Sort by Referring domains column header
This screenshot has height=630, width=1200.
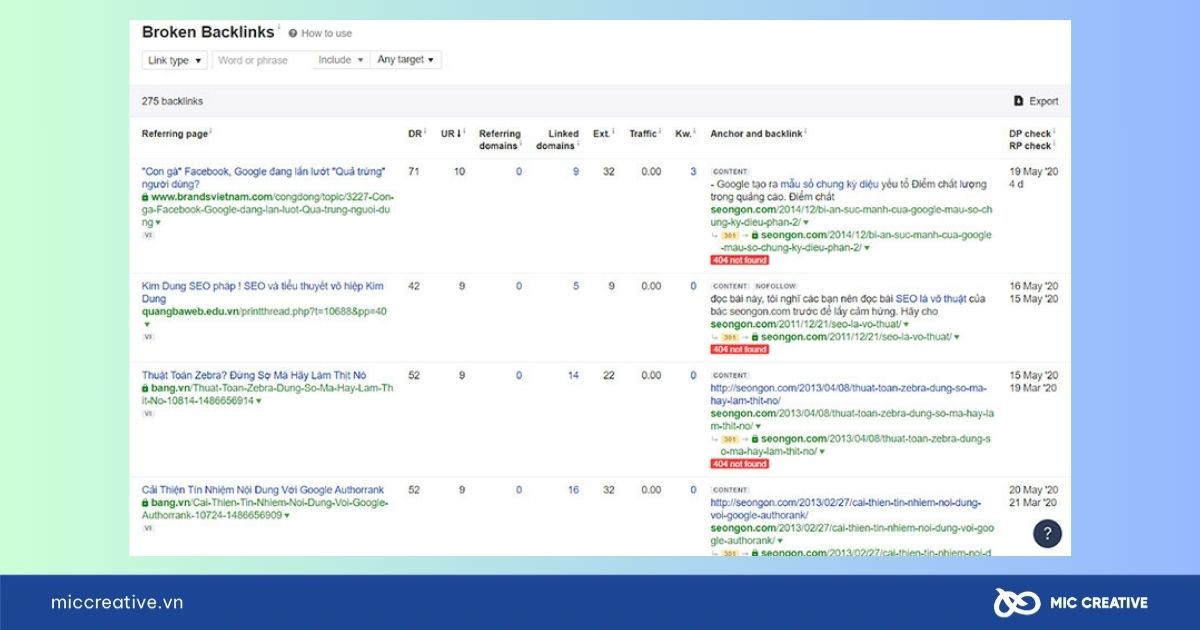[x=500, y=139]
